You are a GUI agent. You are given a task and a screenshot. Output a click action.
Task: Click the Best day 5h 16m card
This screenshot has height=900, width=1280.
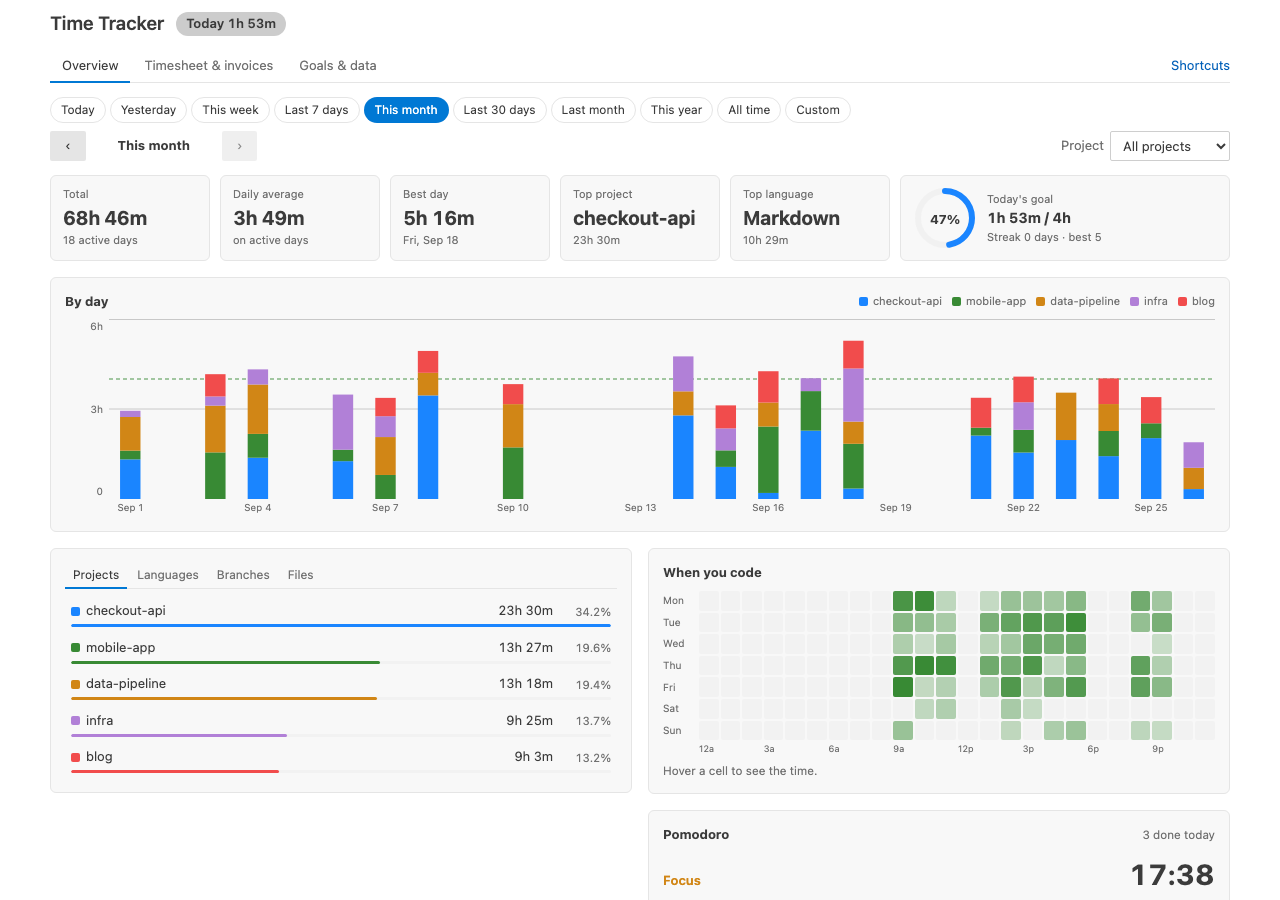click(470, 218)
